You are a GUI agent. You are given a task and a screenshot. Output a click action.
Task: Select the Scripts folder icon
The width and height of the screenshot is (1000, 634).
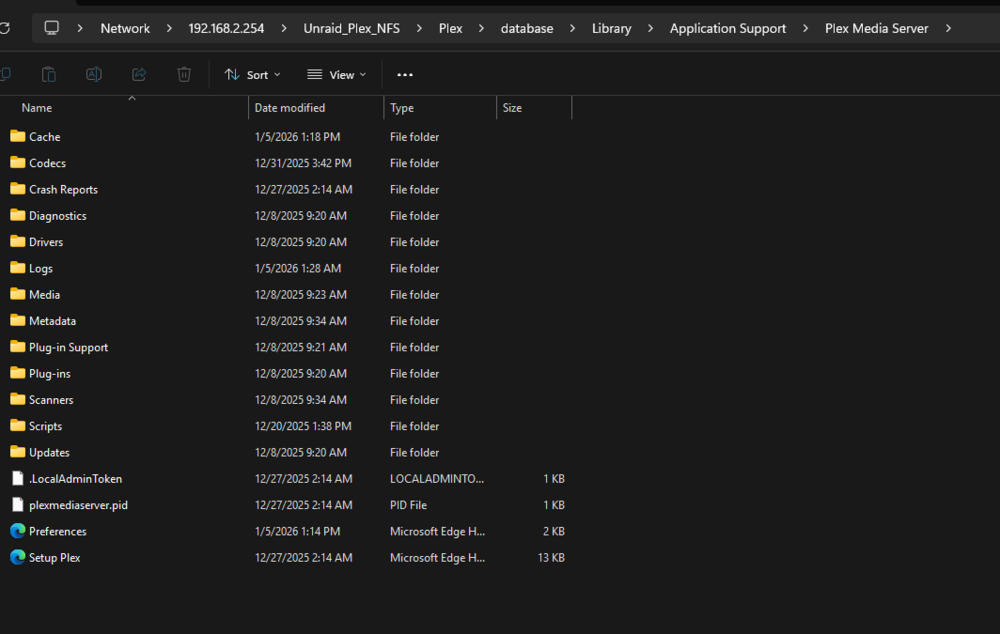[x=18, y=425]
